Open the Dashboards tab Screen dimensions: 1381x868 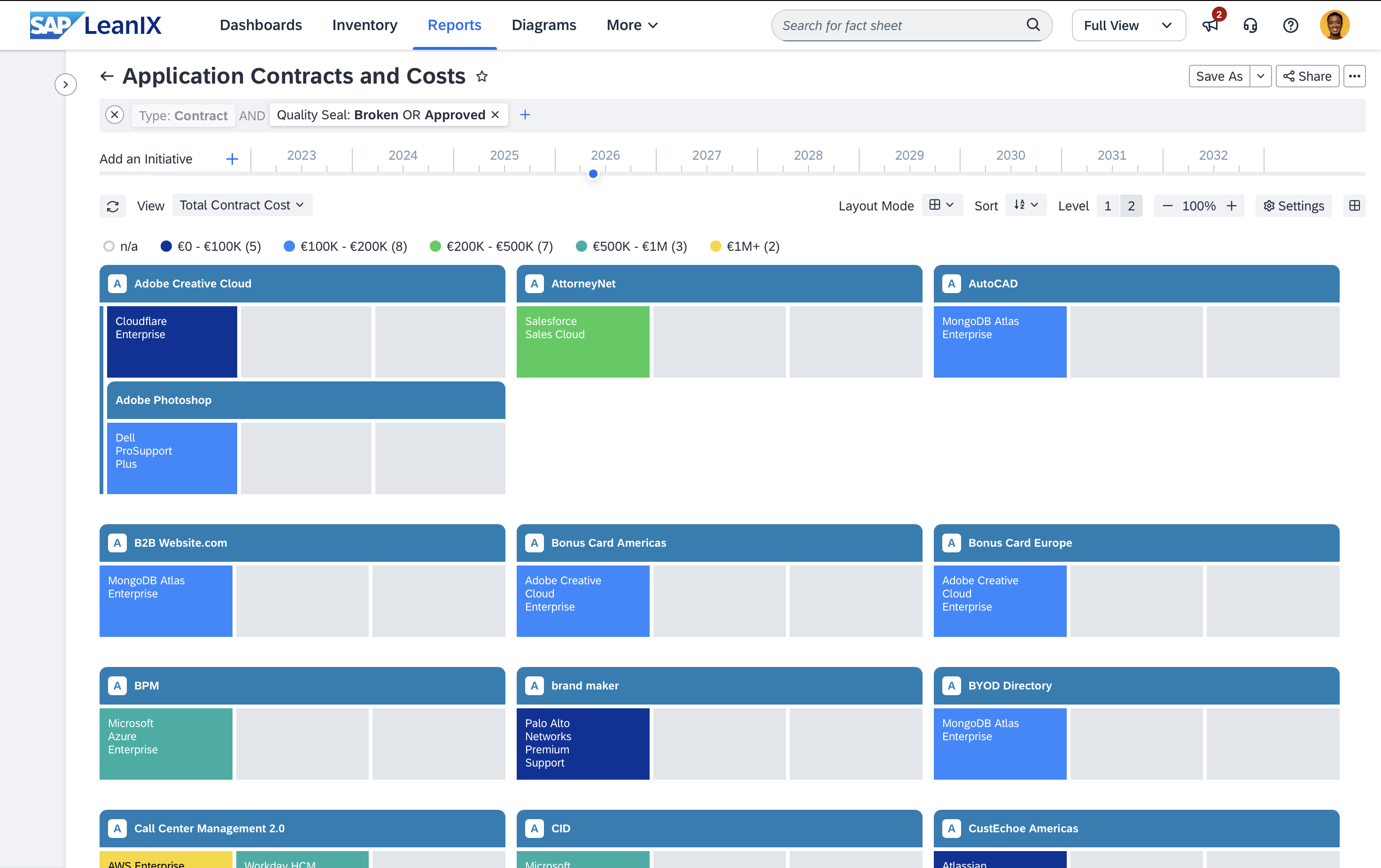pos(261,25)
